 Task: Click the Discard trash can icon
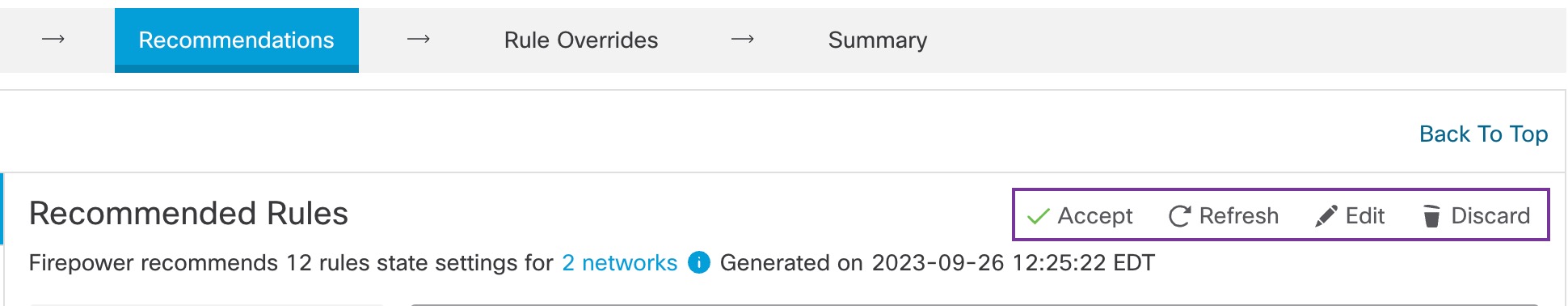[1431, 216]
